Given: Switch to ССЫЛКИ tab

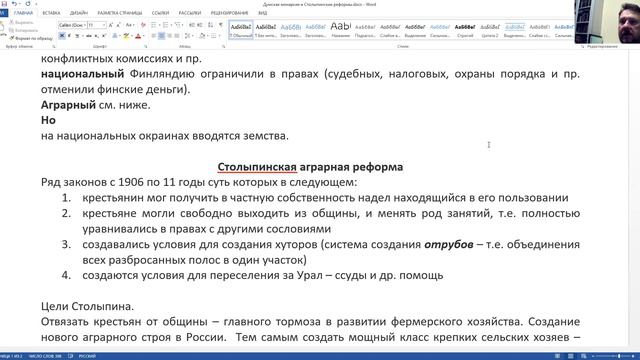Looking at the screenshot, I should click(160, 13).
